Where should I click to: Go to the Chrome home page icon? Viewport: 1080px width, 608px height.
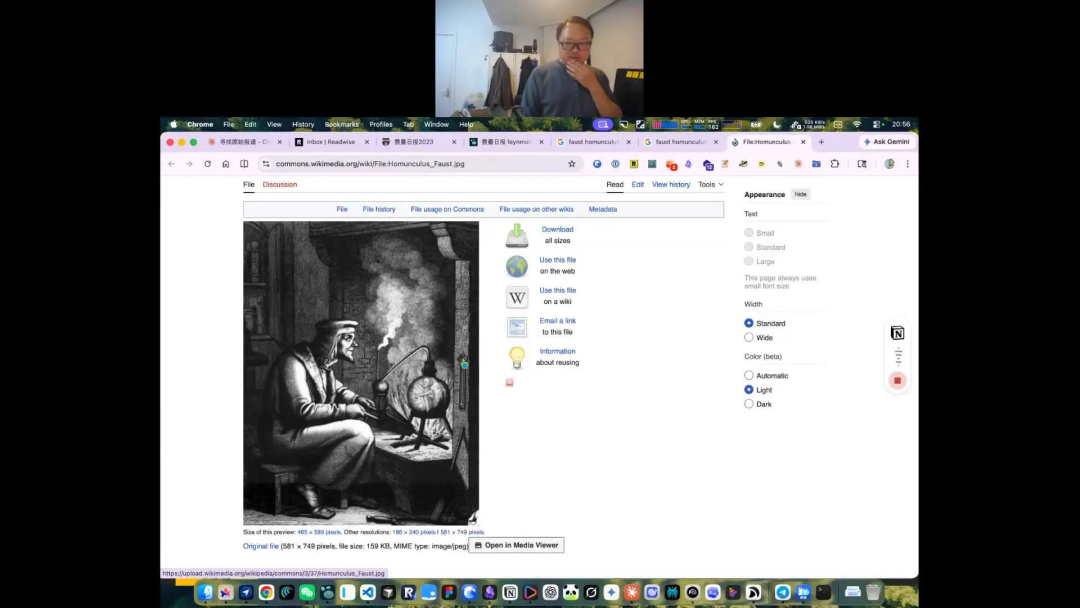coord(226,164)
